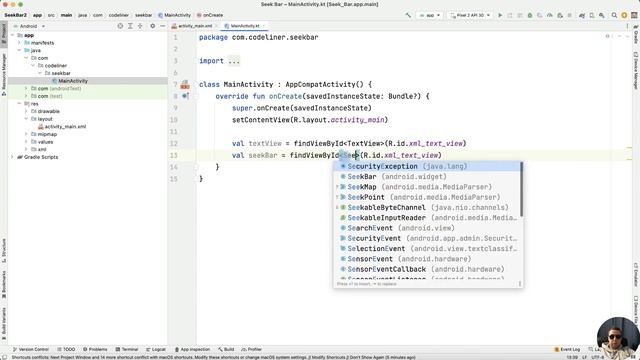Open the Version Control tool tab
Viewport: 640px width, 360px height.
pos(31,349)
